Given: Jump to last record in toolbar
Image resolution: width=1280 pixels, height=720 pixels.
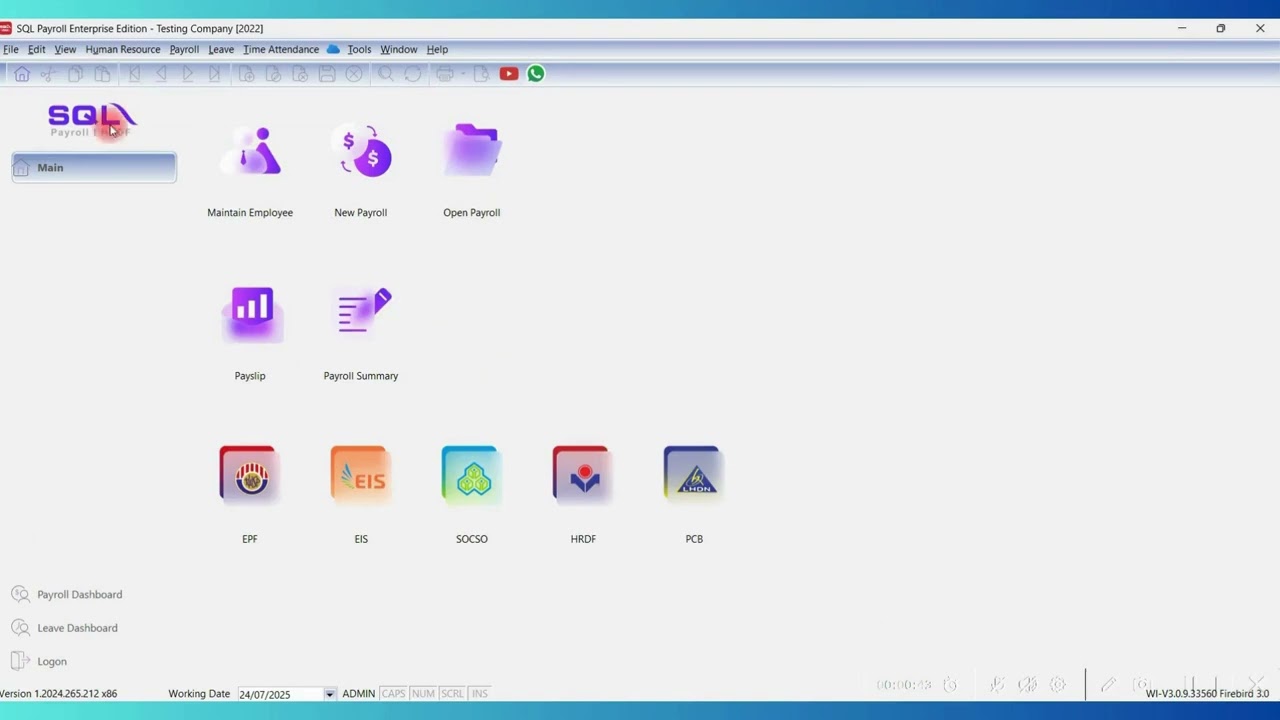Looking at the screenshot, I should 215,74.
